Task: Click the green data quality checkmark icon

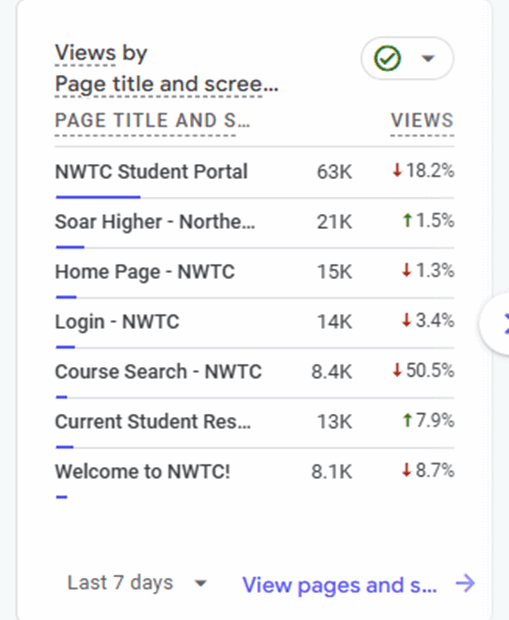Action: point(387,58)
